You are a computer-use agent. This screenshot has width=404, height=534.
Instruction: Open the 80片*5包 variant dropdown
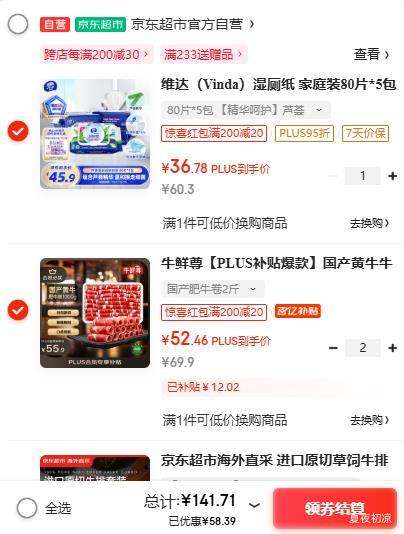[245, 110]
